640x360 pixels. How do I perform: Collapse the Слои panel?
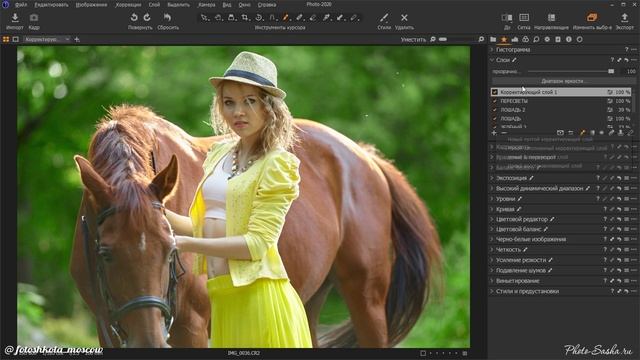492,60
